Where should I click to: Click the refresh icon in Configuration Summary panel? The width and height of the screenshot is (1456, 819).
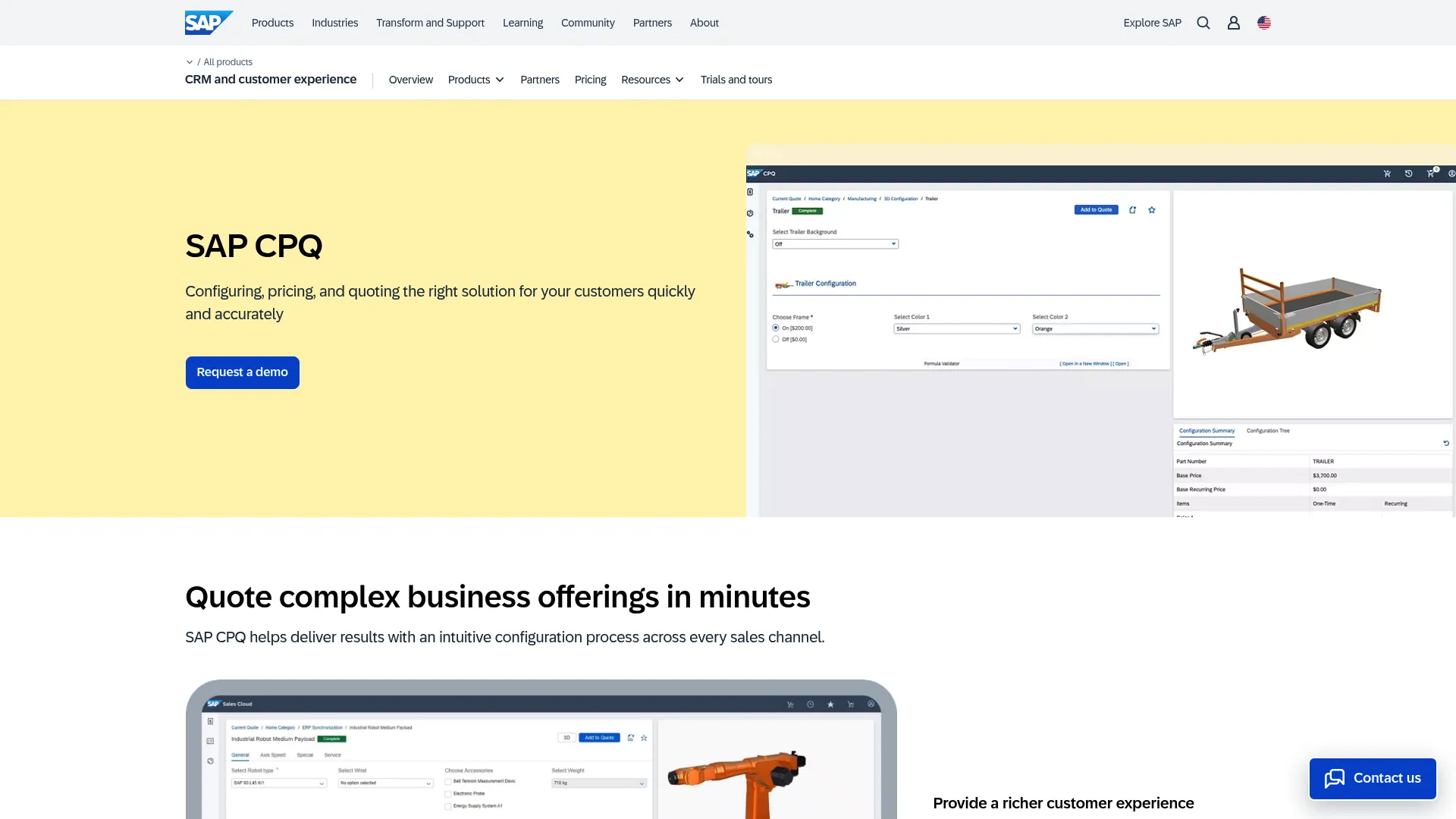[x=1446, y=444]
